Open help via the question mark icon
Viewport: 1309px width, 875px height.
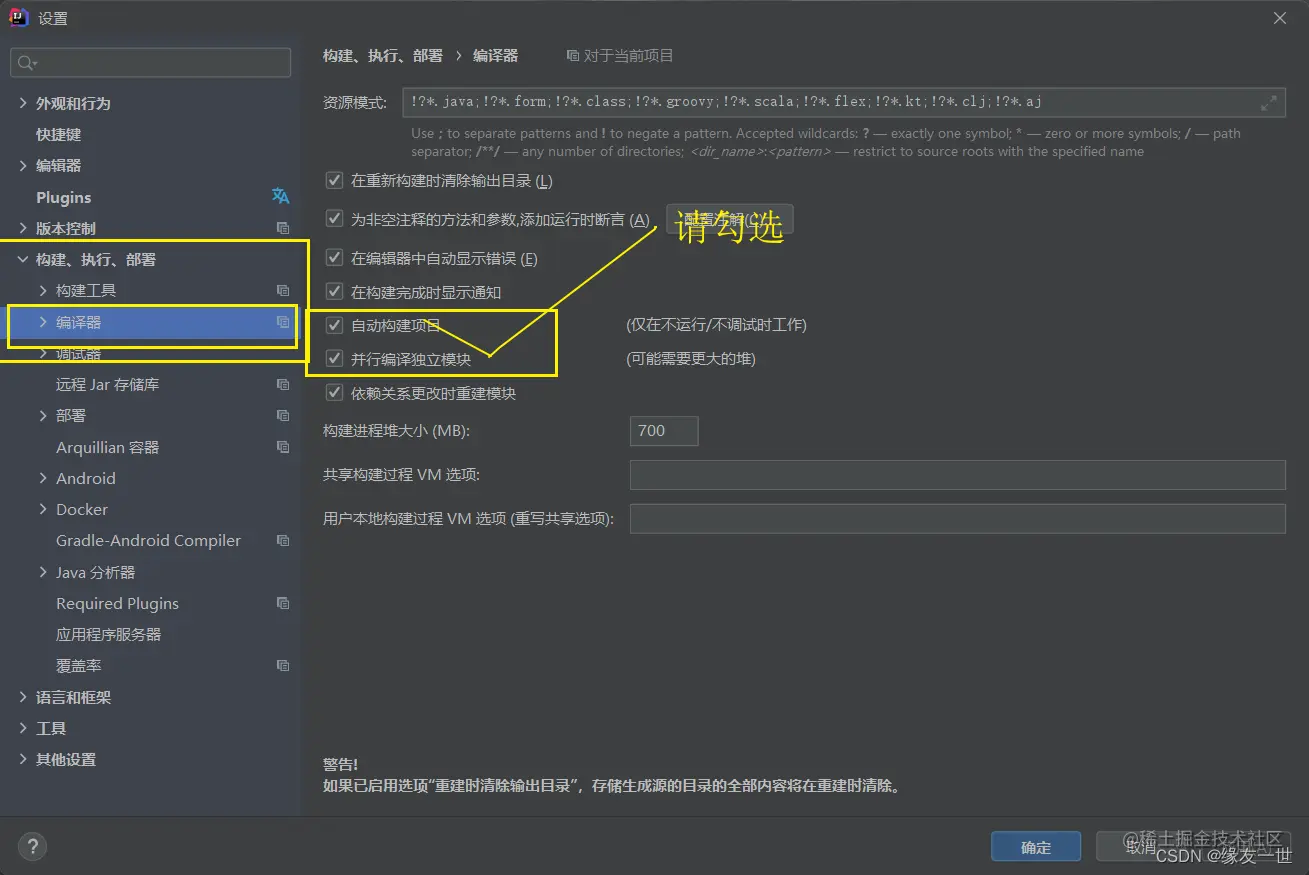[32, 846]
